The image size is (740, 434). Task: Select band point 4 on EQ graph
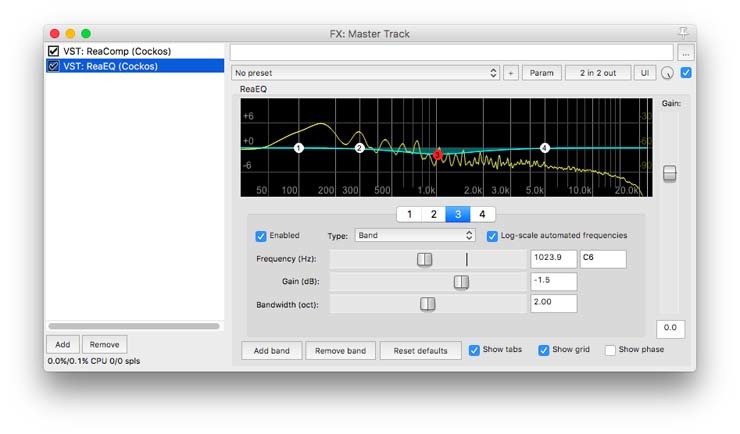(545, 148)
